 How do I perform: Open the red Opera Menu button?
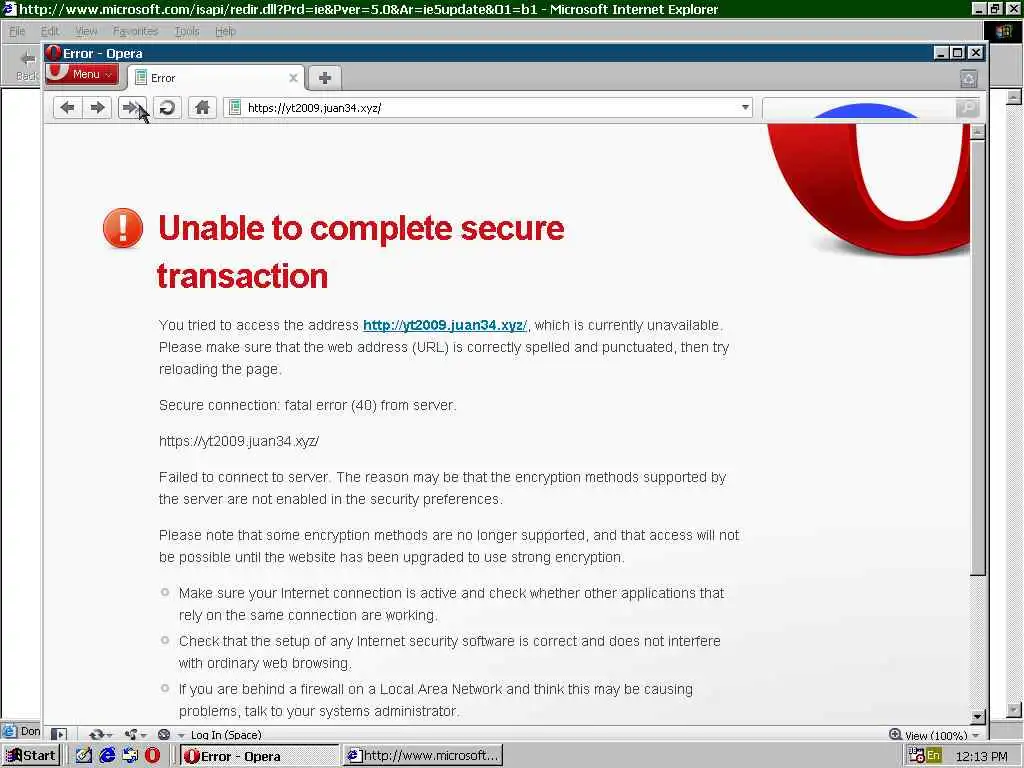(x=84, y=74)
